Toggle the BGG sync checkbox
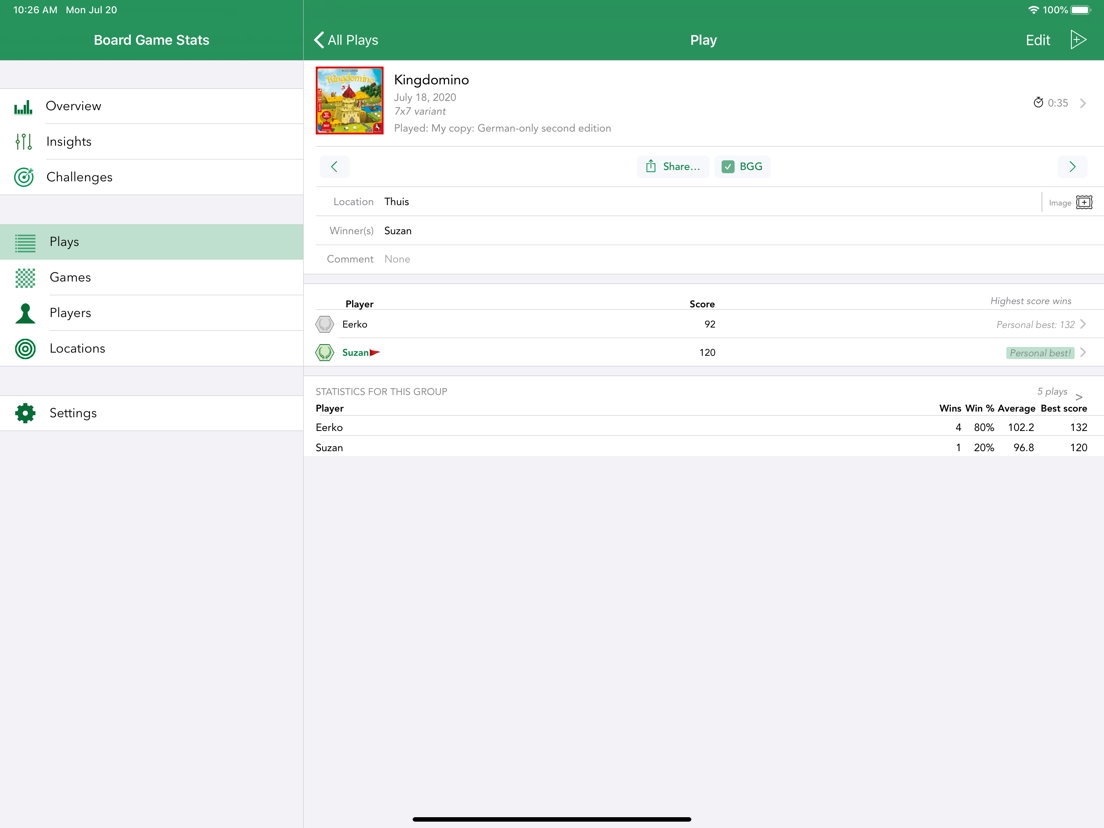Screen dimensions: 1104x828 tap(729, 166)
